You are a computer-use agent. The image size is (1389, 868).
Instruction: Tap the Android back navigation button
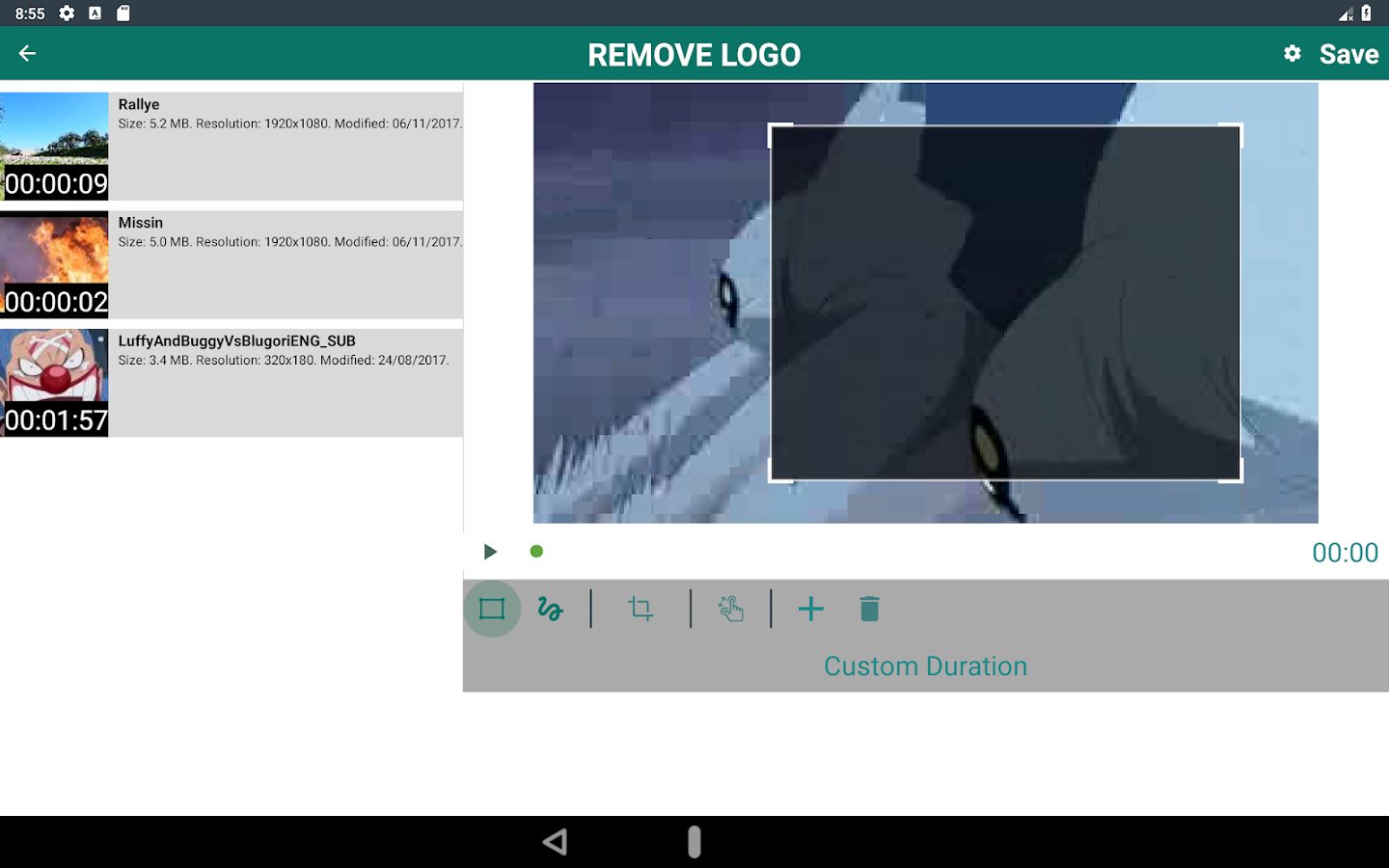coord(555,842)
